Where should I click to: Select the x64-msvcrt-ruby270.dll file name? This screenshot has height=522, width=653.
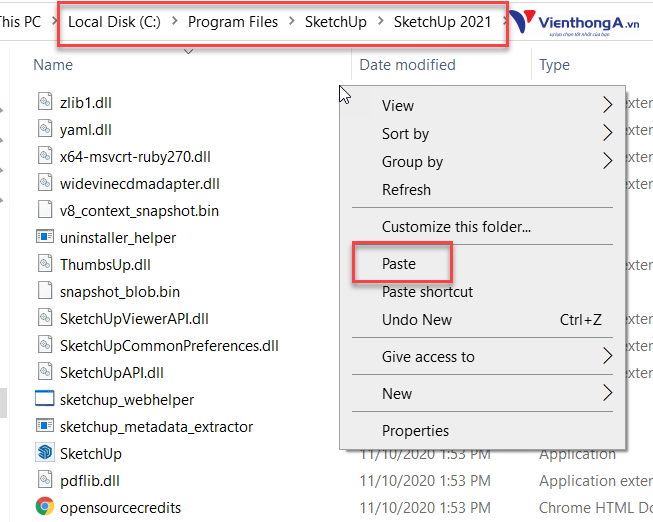(x=135, y=157)
